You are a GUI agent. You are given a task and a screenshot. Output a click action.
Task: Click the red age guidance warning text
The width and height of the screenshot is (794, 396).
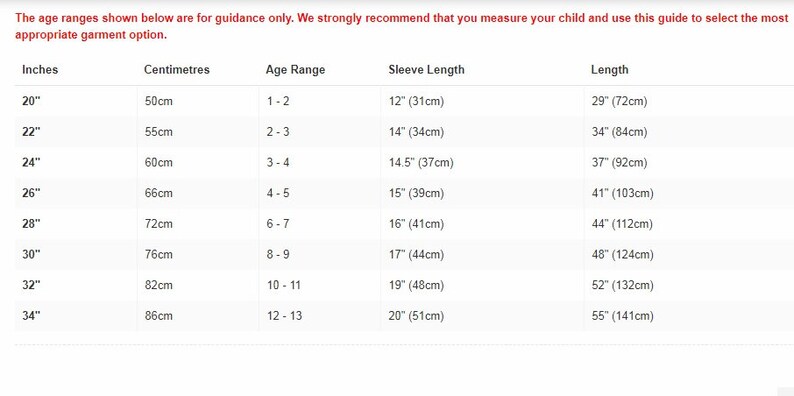[402, 27]
